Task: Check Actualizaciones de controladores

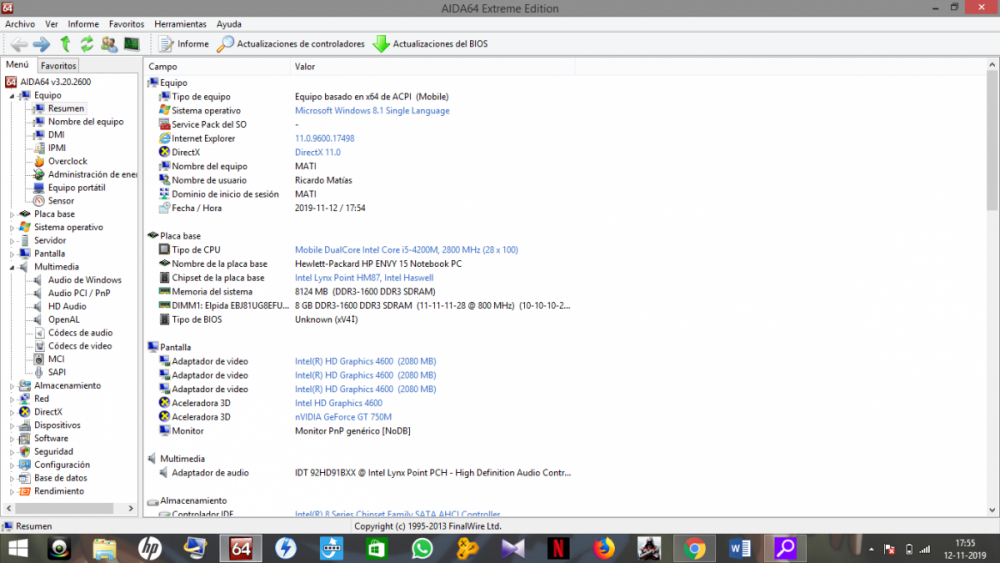Action: tap(291, 44)
